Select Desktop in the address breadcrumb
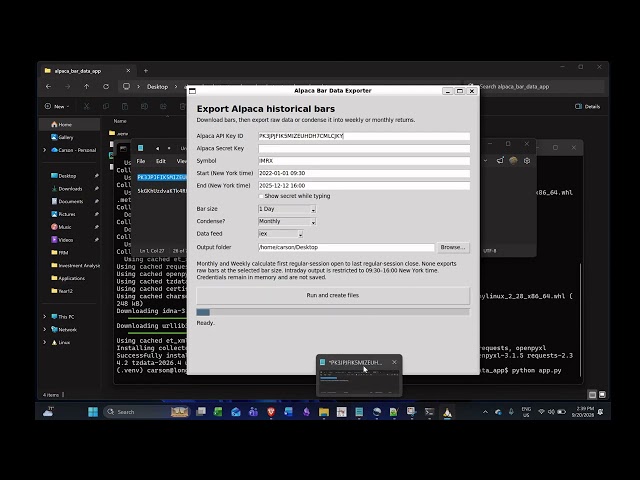Screen dimensions: 640x480 [x=158, y=87]
